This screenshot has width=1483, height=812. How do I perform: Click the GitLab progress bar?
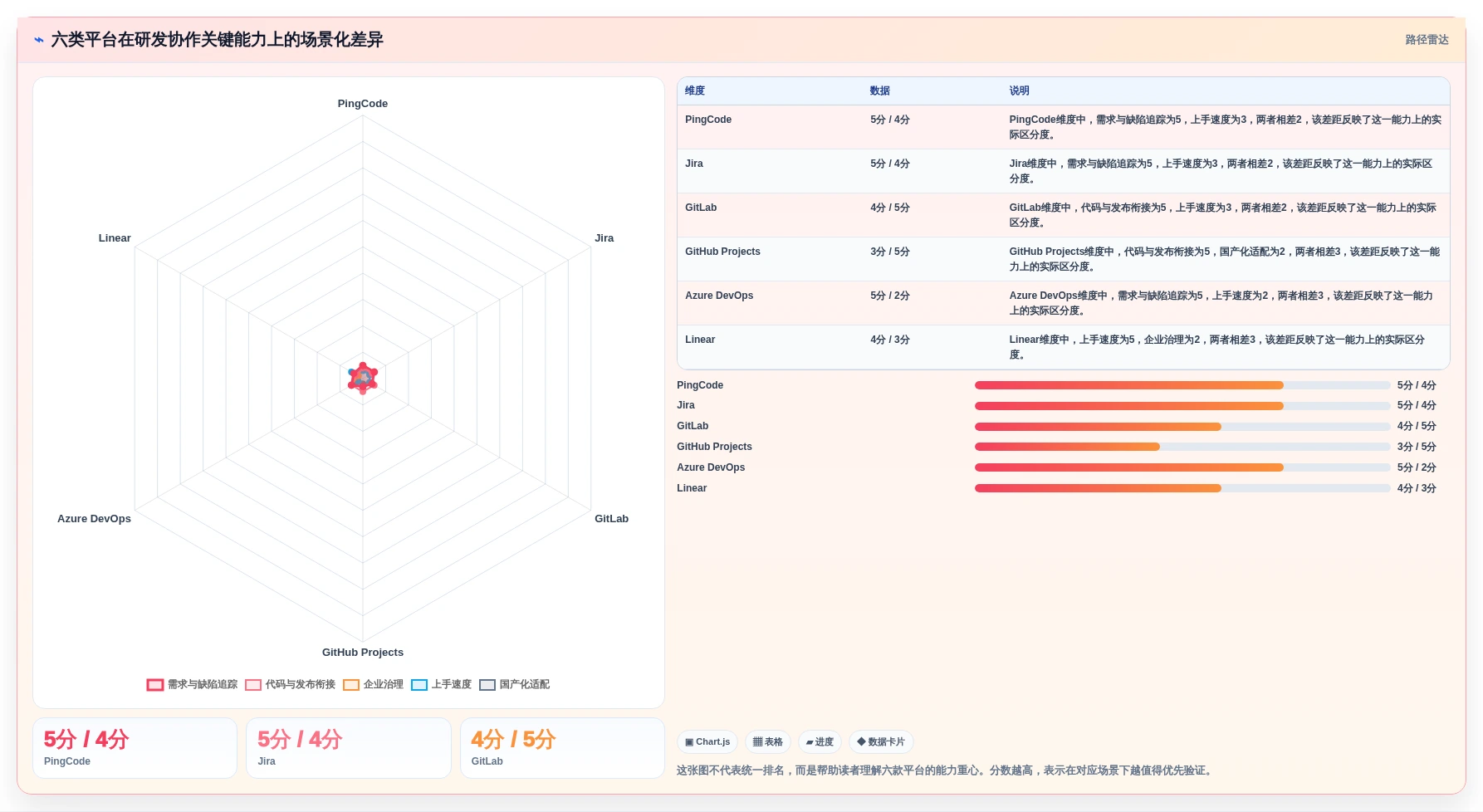coord(1182,427)
